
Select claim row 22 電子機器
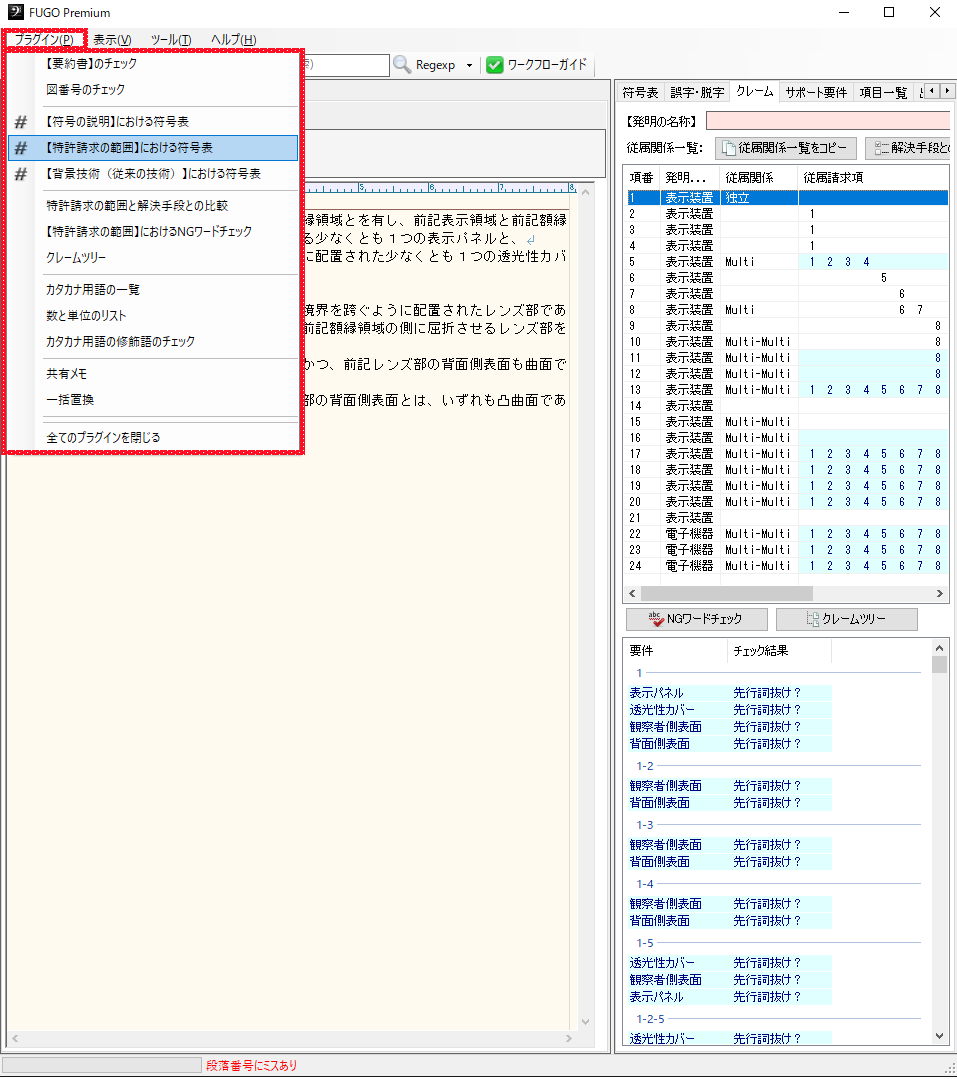point(688,534)
